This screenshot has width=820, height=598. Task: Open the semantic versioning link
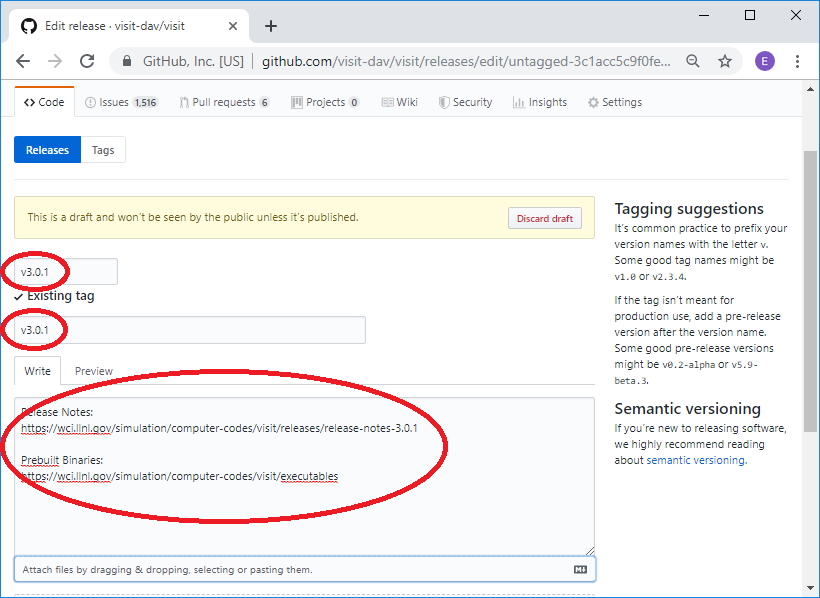point(696,460)
